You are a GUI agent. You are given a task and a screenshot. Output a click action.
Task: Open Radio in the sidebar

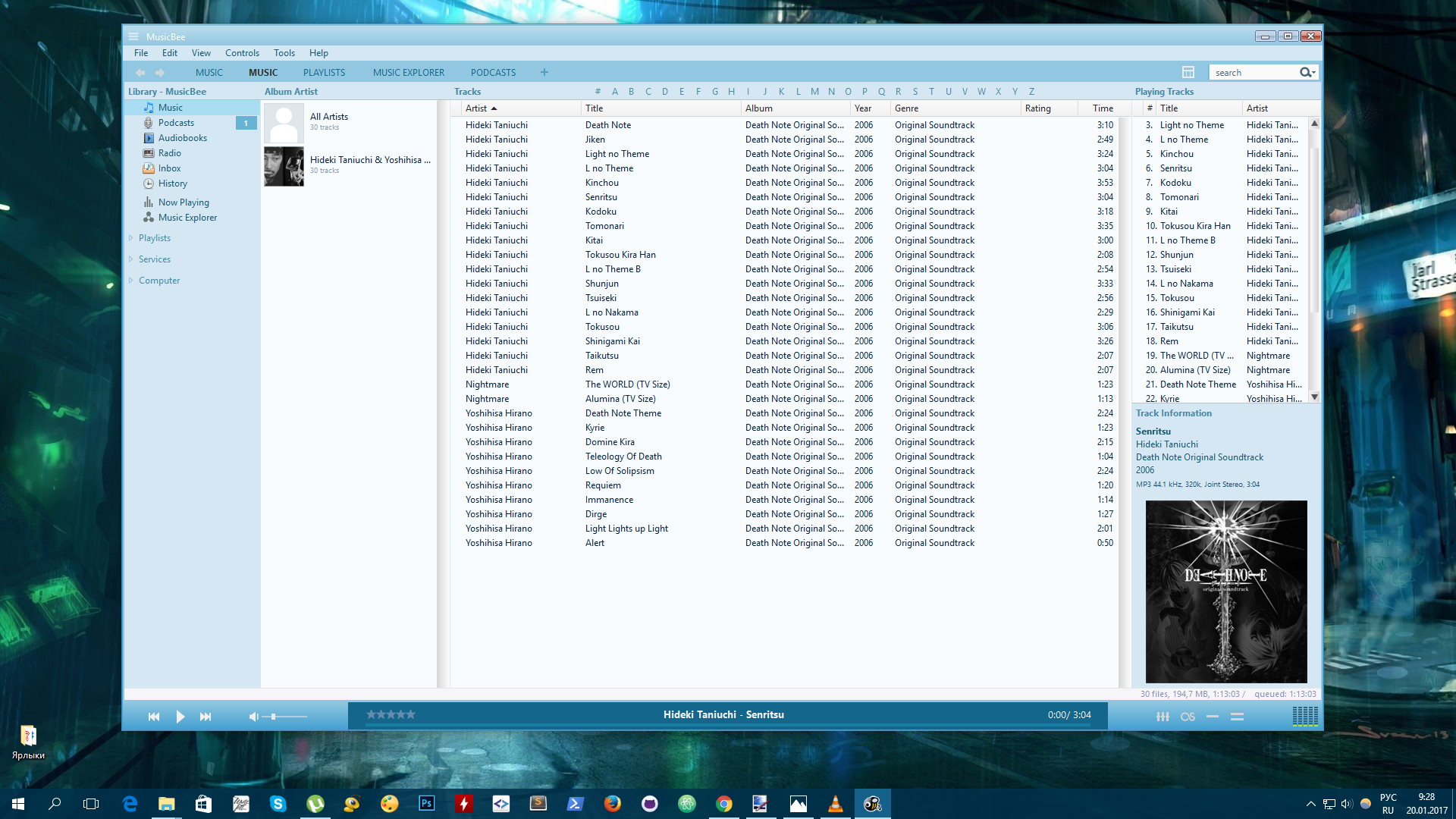point(193,153)
